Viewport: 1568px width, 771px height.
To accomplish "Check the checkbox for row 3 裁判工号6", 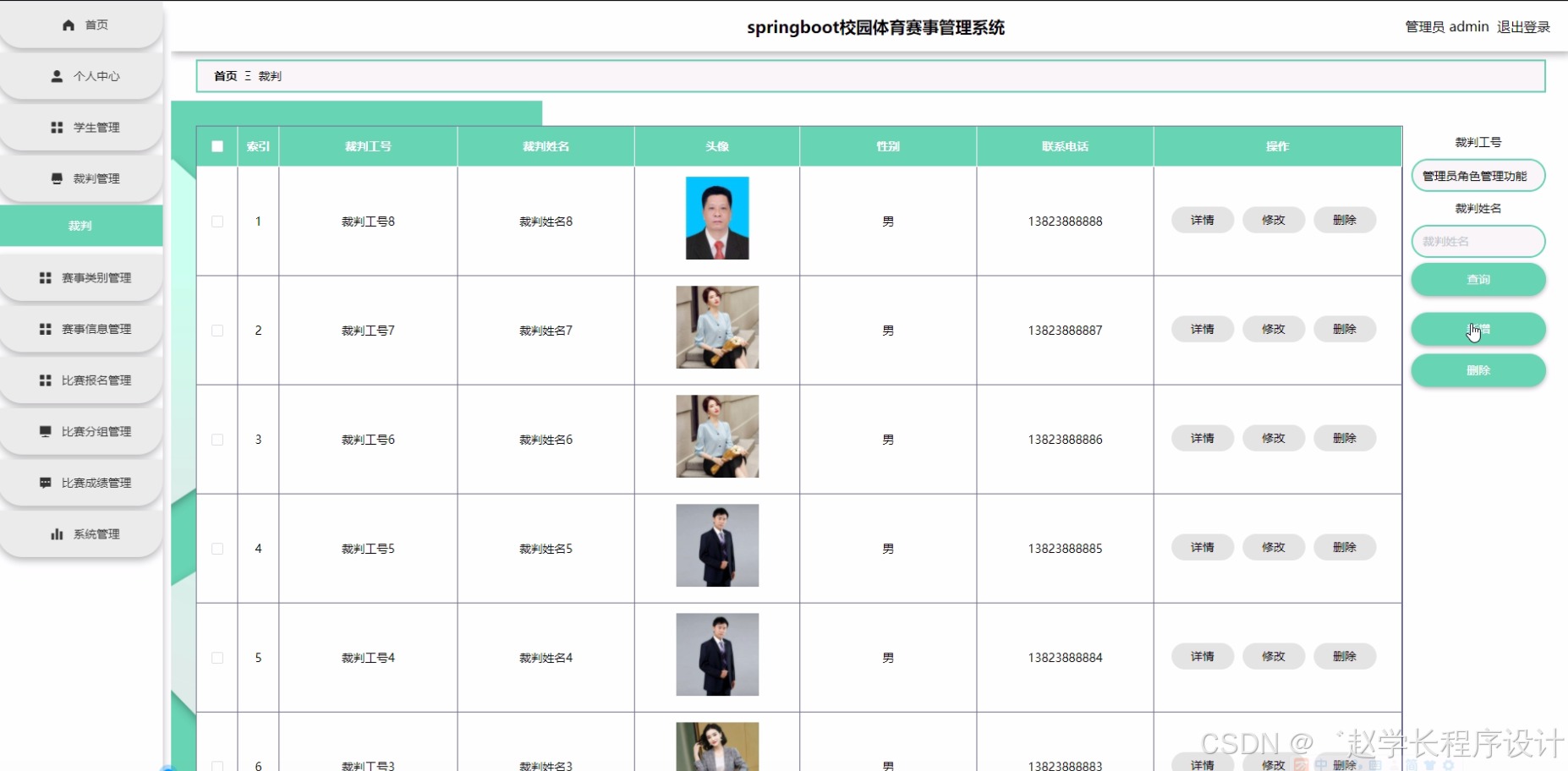I will point(217,440).
